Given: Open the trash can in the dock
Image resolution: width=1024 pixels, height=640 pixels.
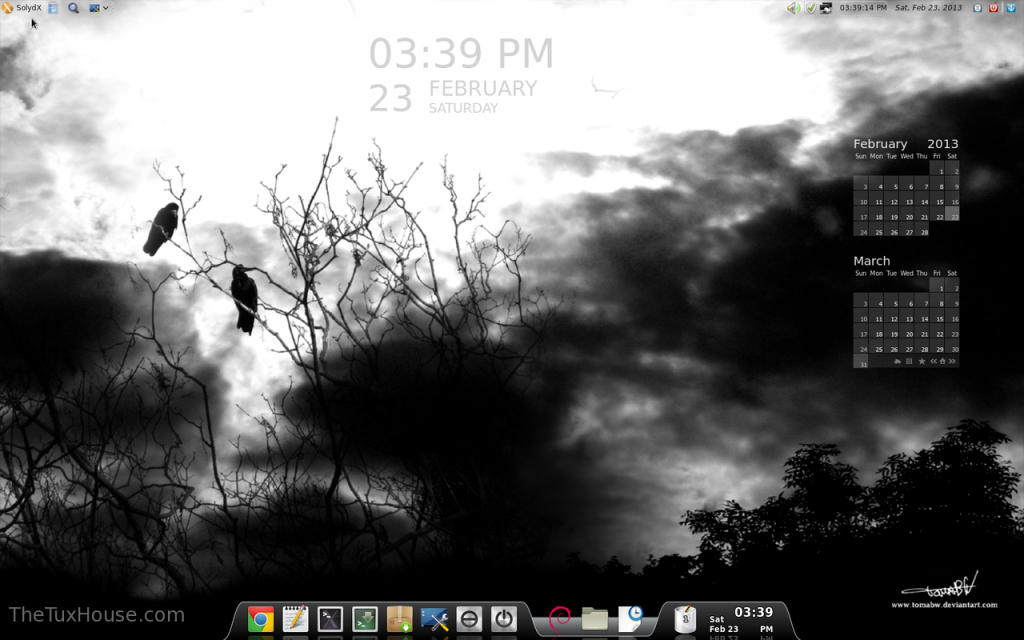Looking at the screenshot, I should pyautogui.click(x=684, y=618).
